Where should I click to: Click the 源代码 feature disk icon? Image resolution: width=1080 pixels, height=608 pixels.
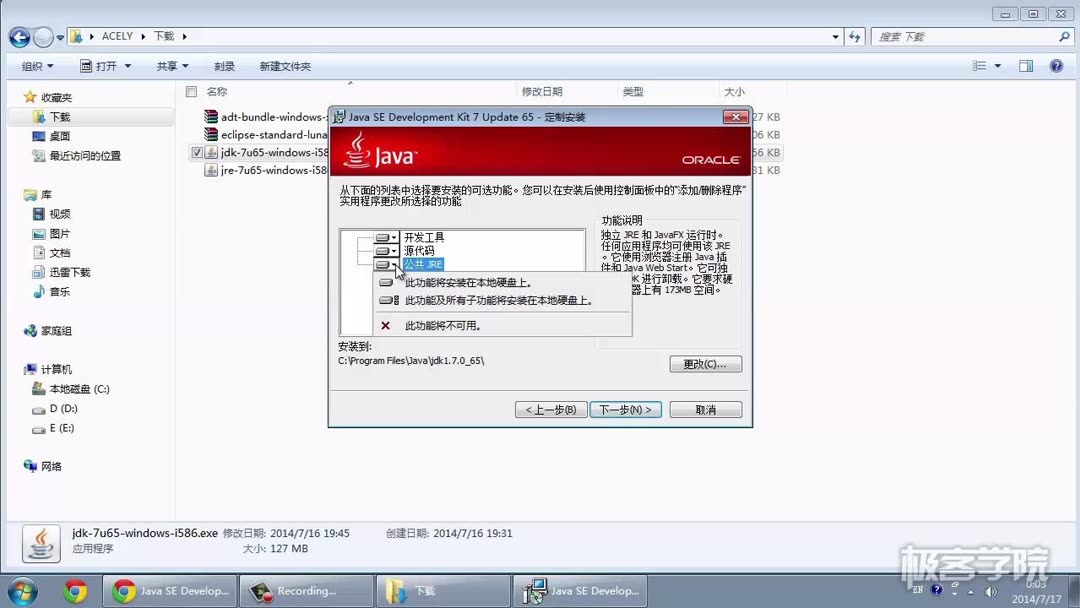click(383, 251)
